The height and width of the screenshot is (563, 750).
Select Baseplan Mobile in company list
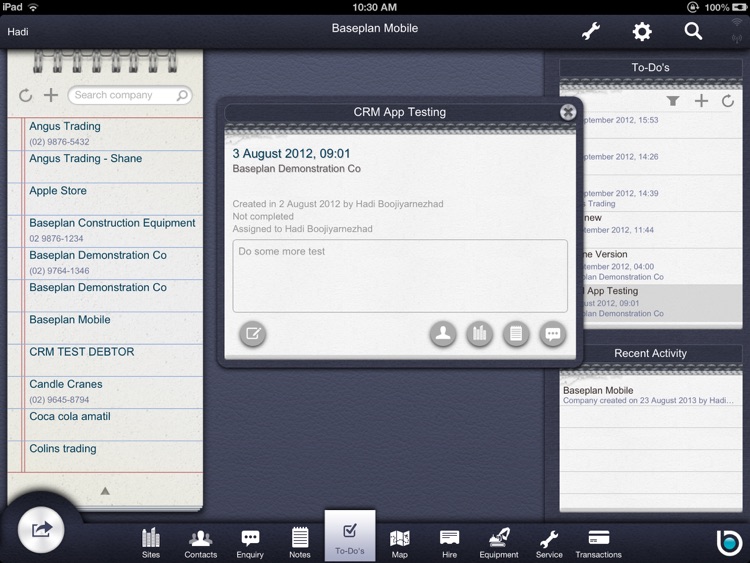click(105, 328)
